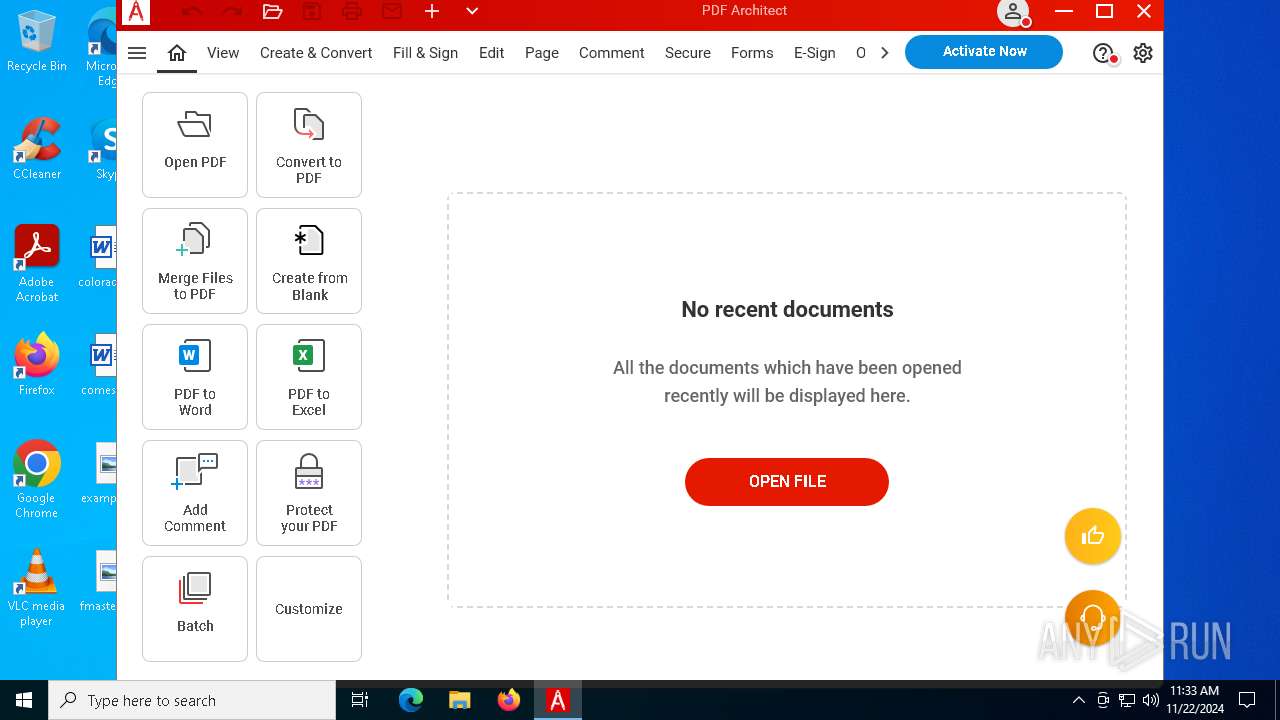Select the Page tab
Image resolution: width=1280 pixels, height=720 pixels.
coord(542,53)
